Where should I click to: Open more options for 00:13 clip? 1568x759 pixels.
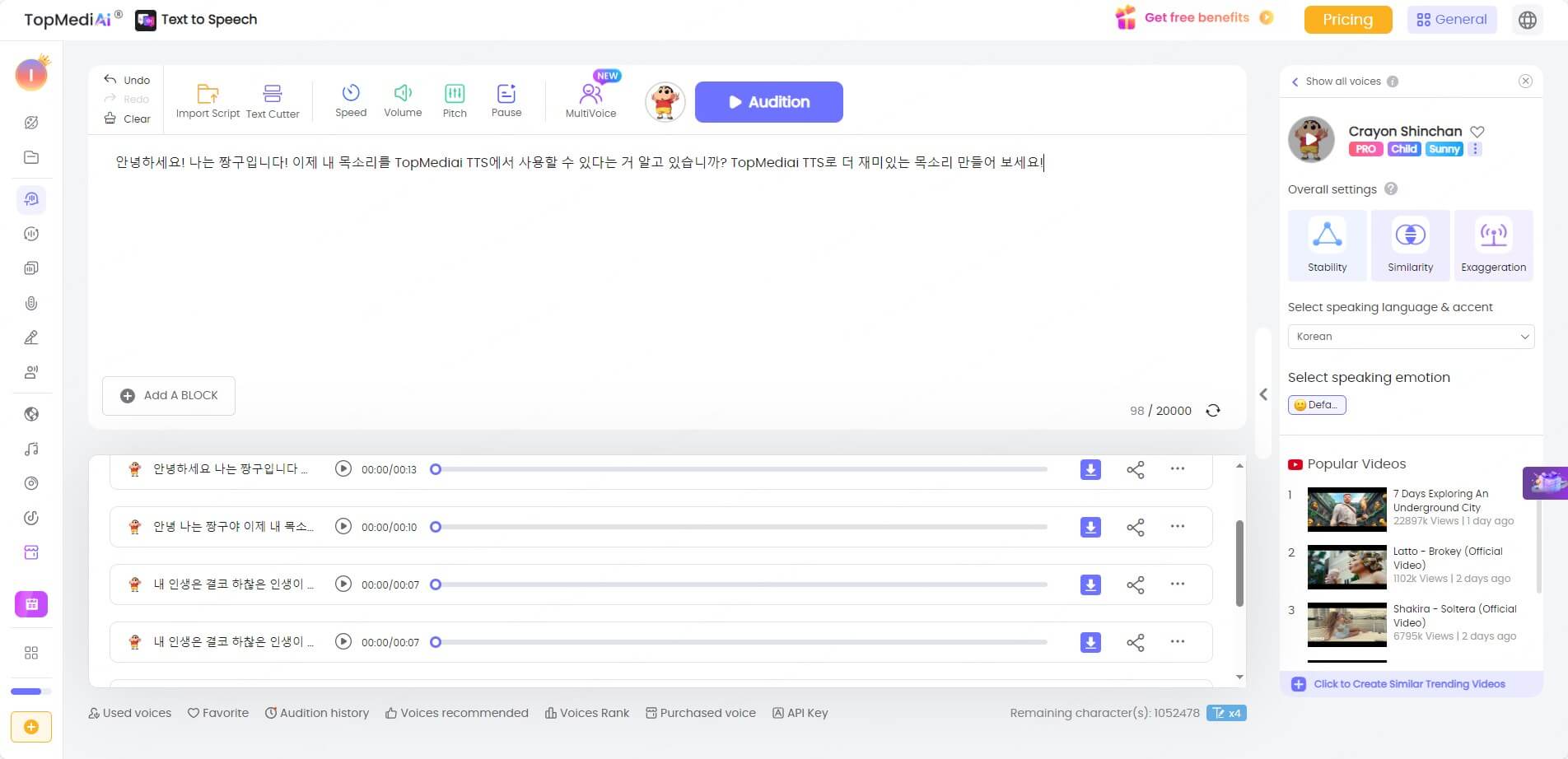1178,469
